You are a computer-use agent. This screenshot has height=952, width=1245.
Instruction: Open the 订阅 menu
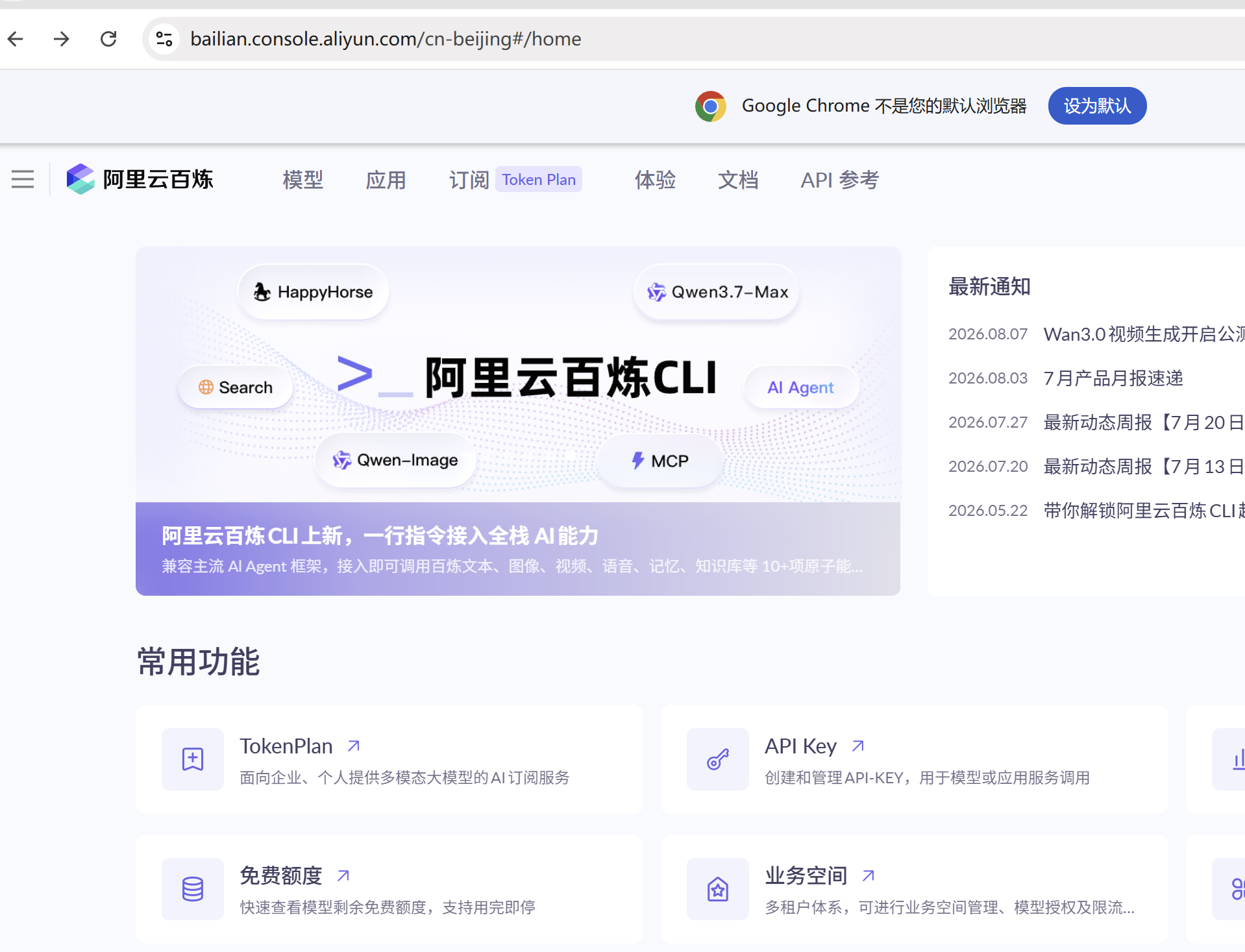coord(469,180)
